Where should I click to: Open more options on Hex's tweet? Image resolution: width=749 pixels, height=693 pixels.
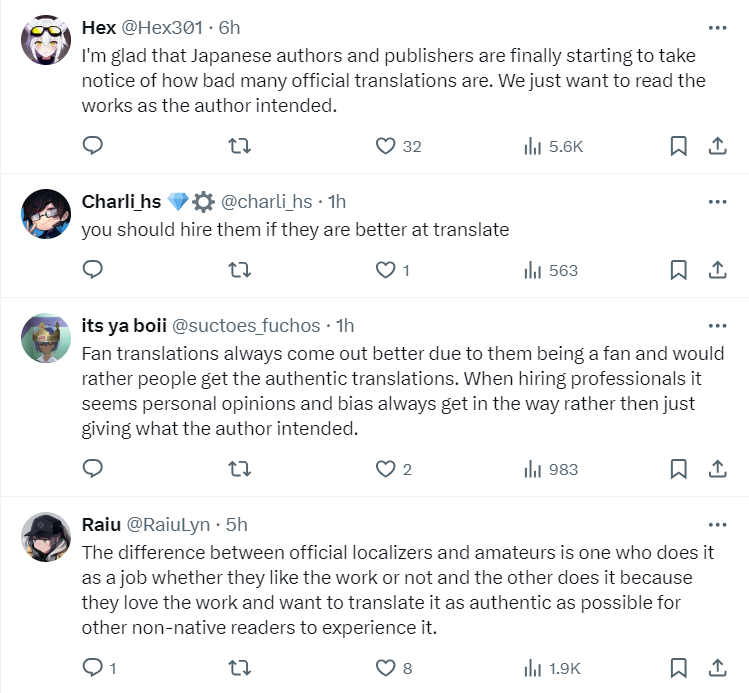pyautogui.click(x=717, y=28)
